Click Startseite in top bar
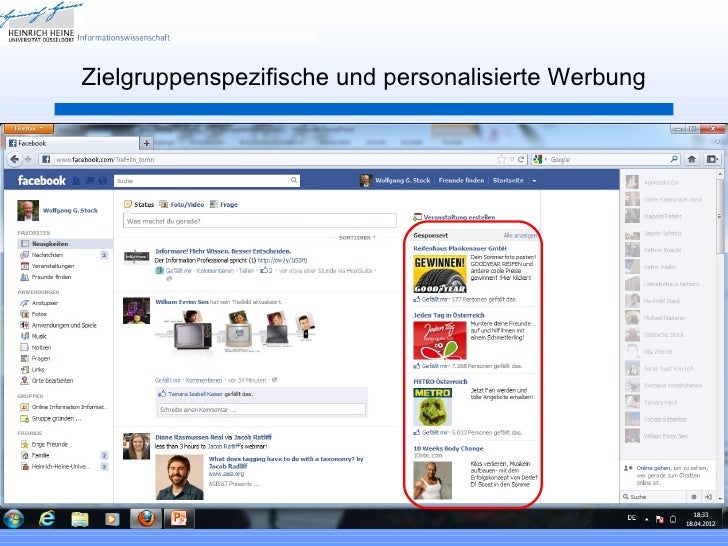 click(508, 180)
